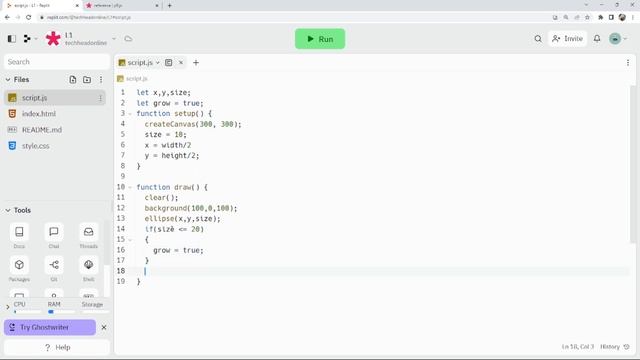Click the CPU usage bar
This screenshot has width=640, height=360.
pyautogui.click(x=27, y=312)
